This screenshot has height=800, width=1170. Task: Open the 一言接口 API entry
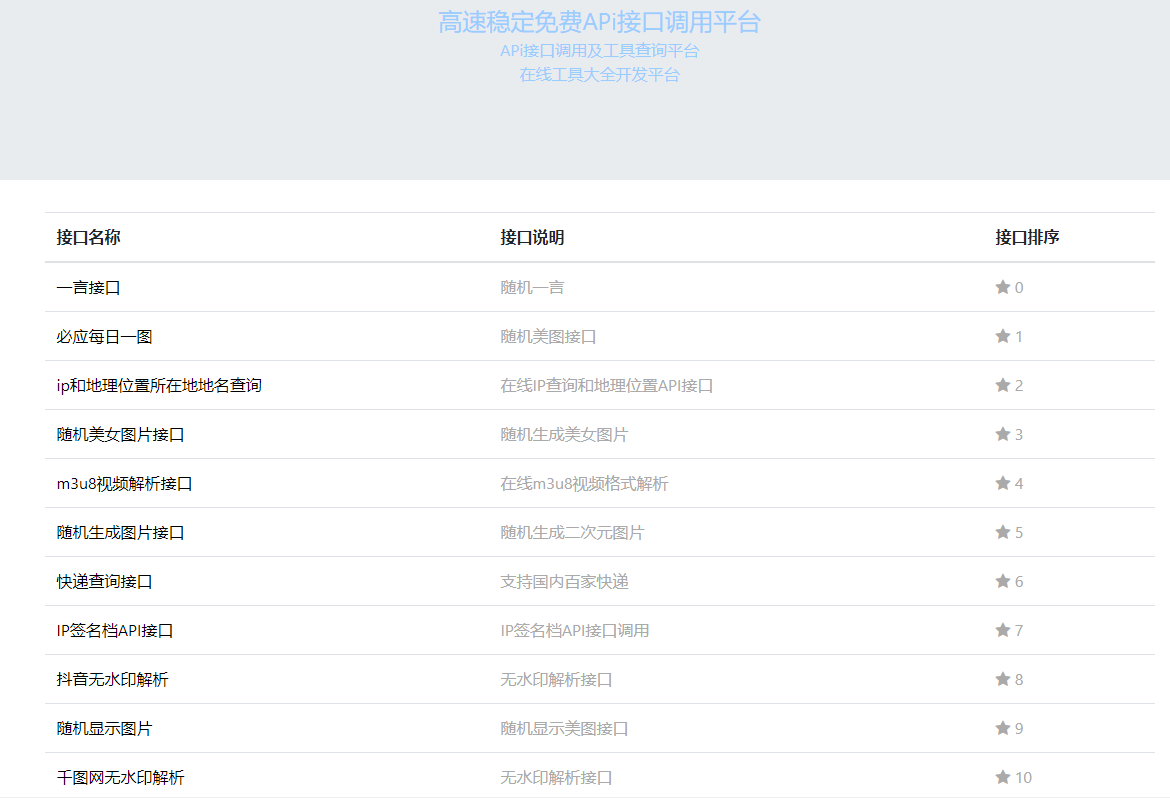click(88, 287)
